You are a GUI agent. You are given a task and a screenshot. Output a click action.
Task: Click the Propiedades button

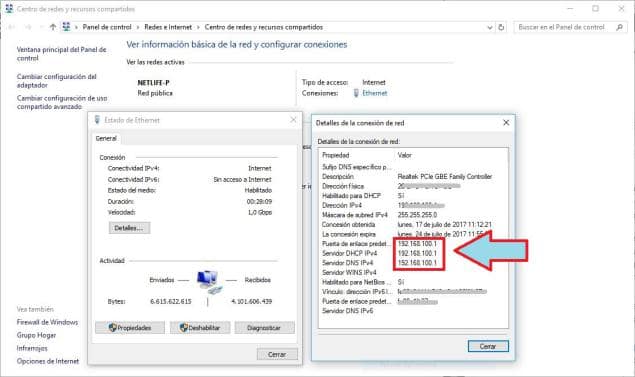pyautogui.click(x=130, y=328)
